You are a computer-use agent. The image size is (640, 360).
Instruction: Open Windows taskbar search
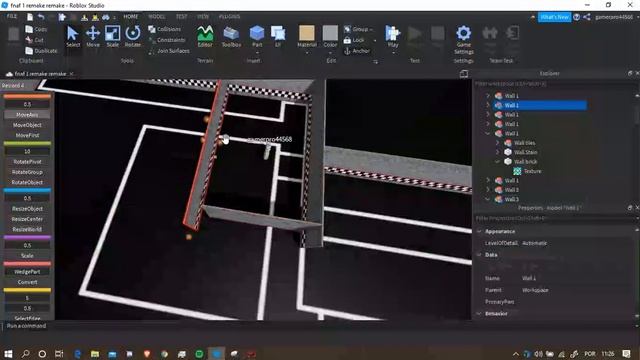[25, 353]
